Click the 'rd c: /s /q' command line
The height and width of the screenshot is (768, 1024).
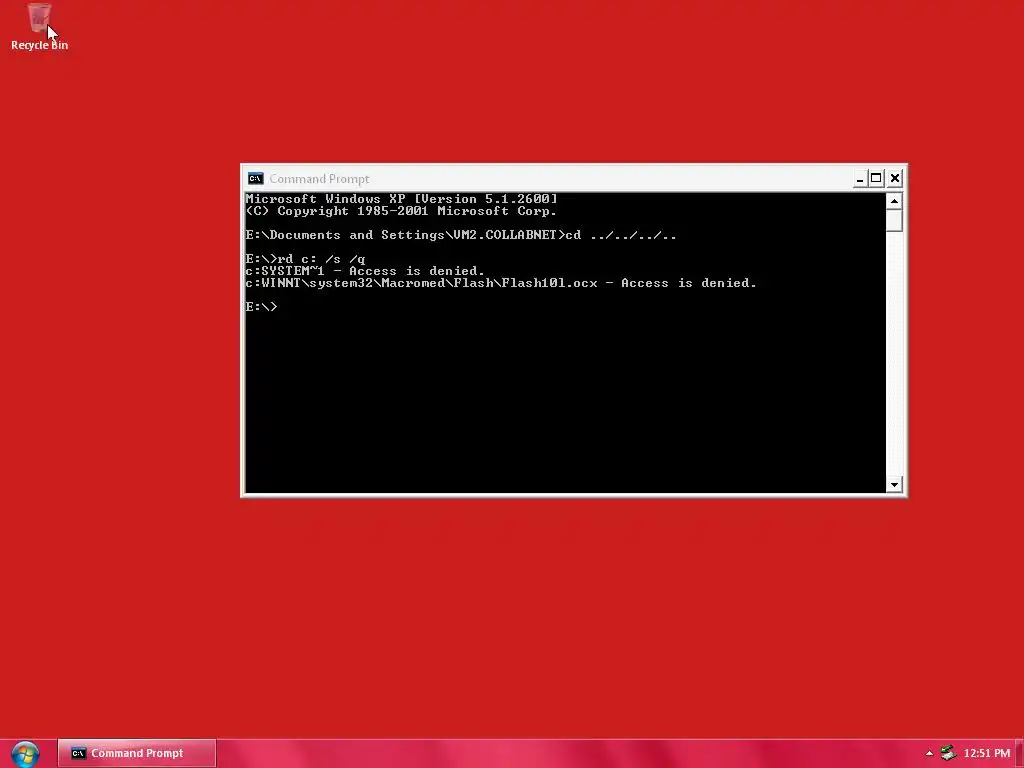click(x=305, y=259)
